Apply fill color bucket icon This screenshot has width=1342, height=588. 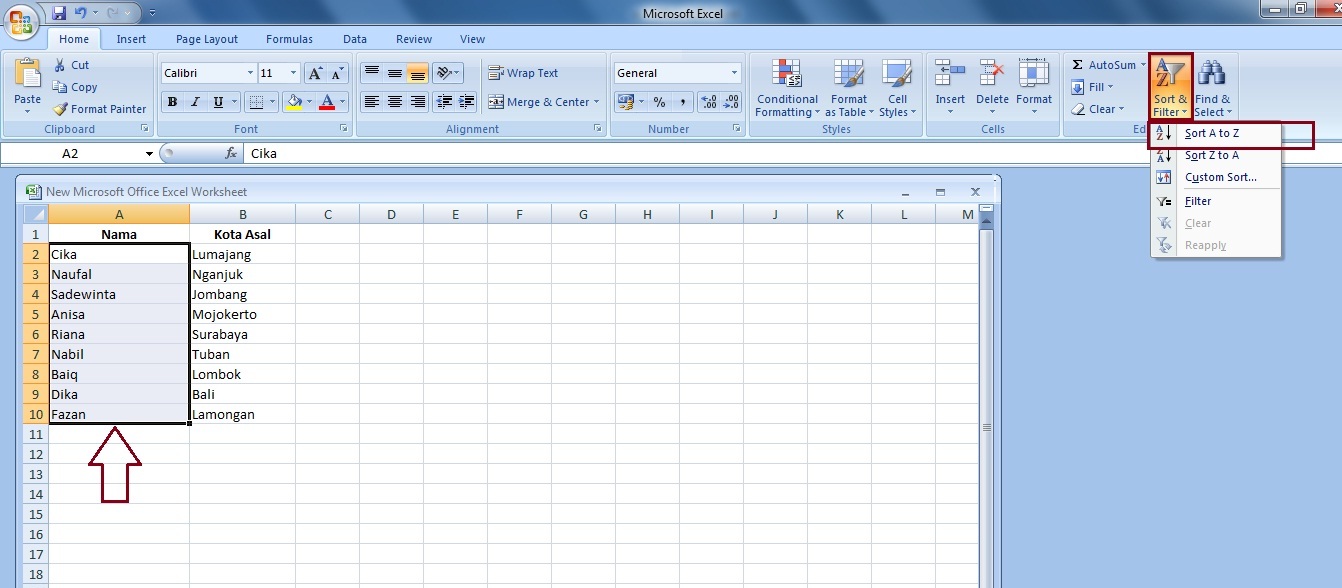[x=293, y=102]
